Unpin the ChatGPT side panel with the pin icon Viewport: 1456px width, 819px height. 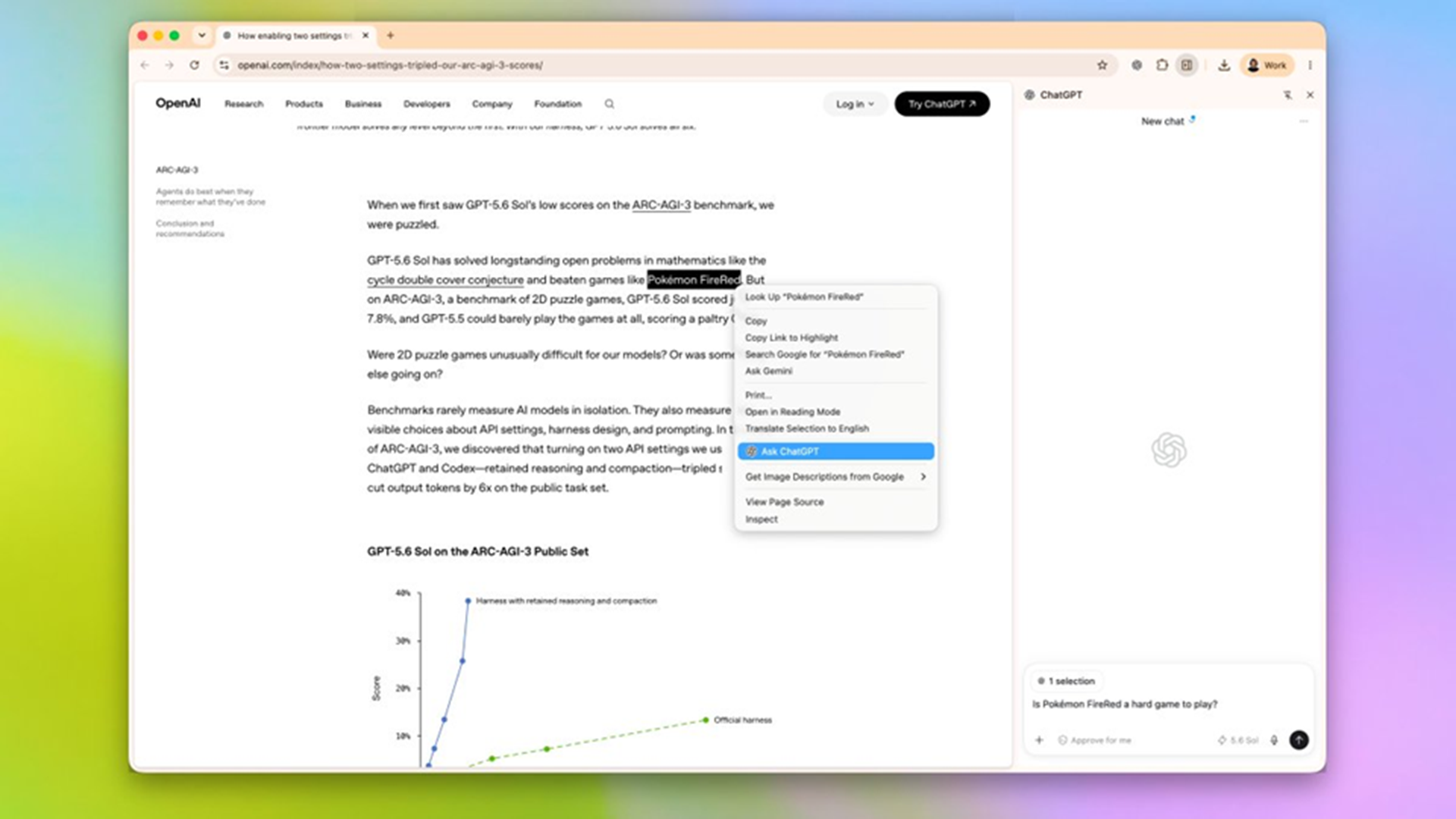1287,95
